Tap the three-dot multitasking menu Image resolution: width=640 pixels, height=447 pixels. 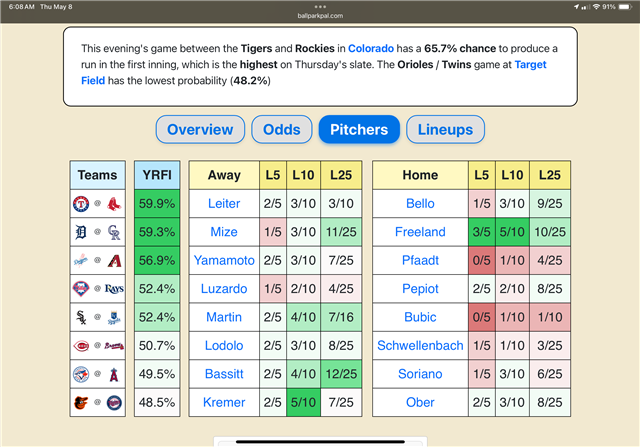coord(320,7)
